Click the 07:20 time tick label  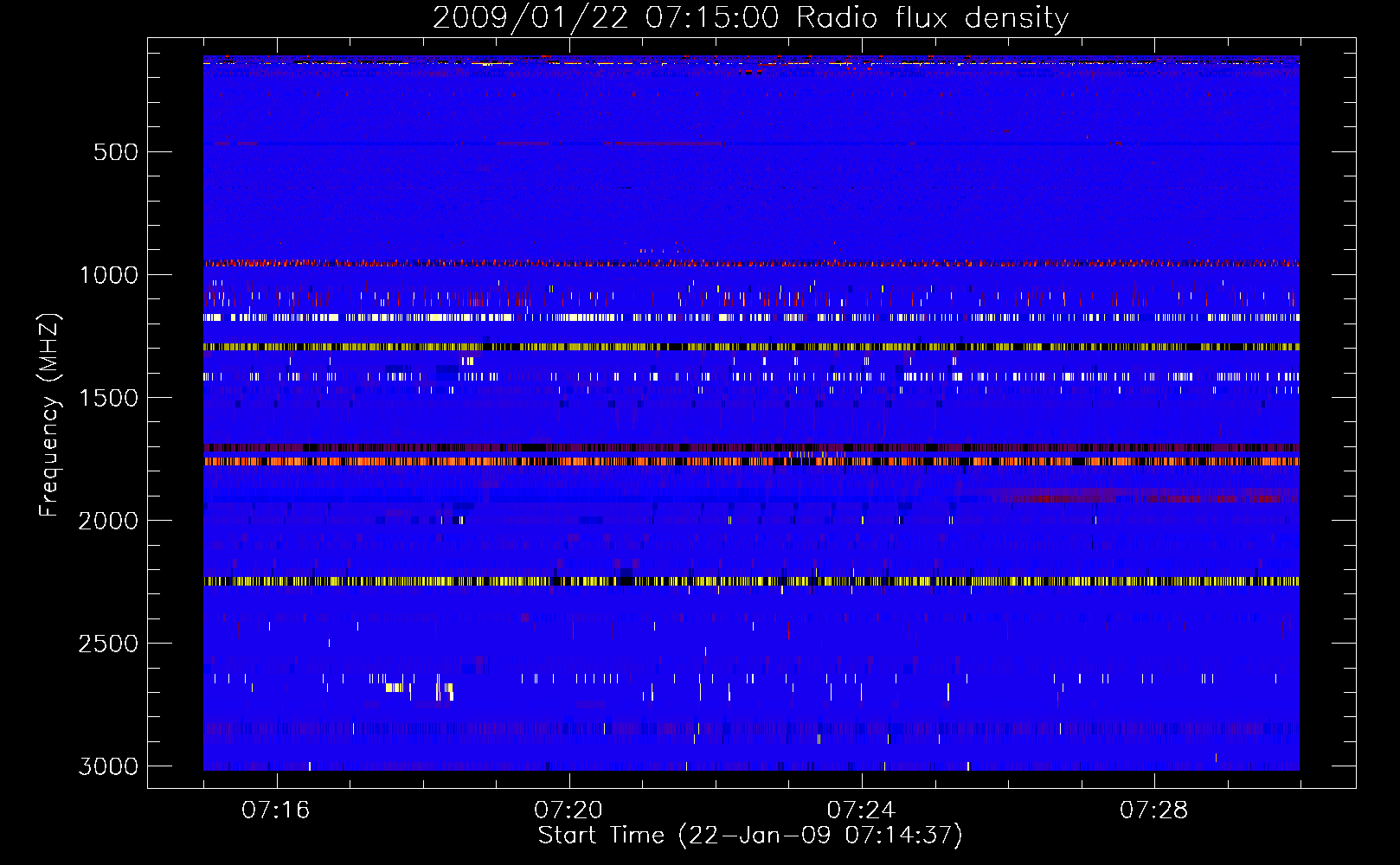pos(568,811)
